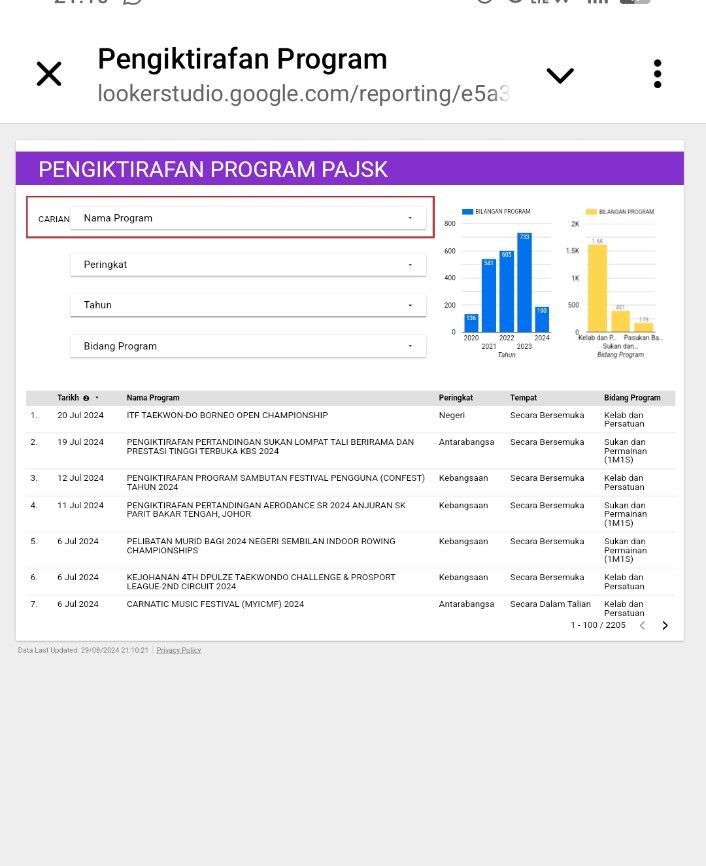Click the blue Bilangan Program legend swatch
The image size is (706, 866).
(x=467, y=212)
